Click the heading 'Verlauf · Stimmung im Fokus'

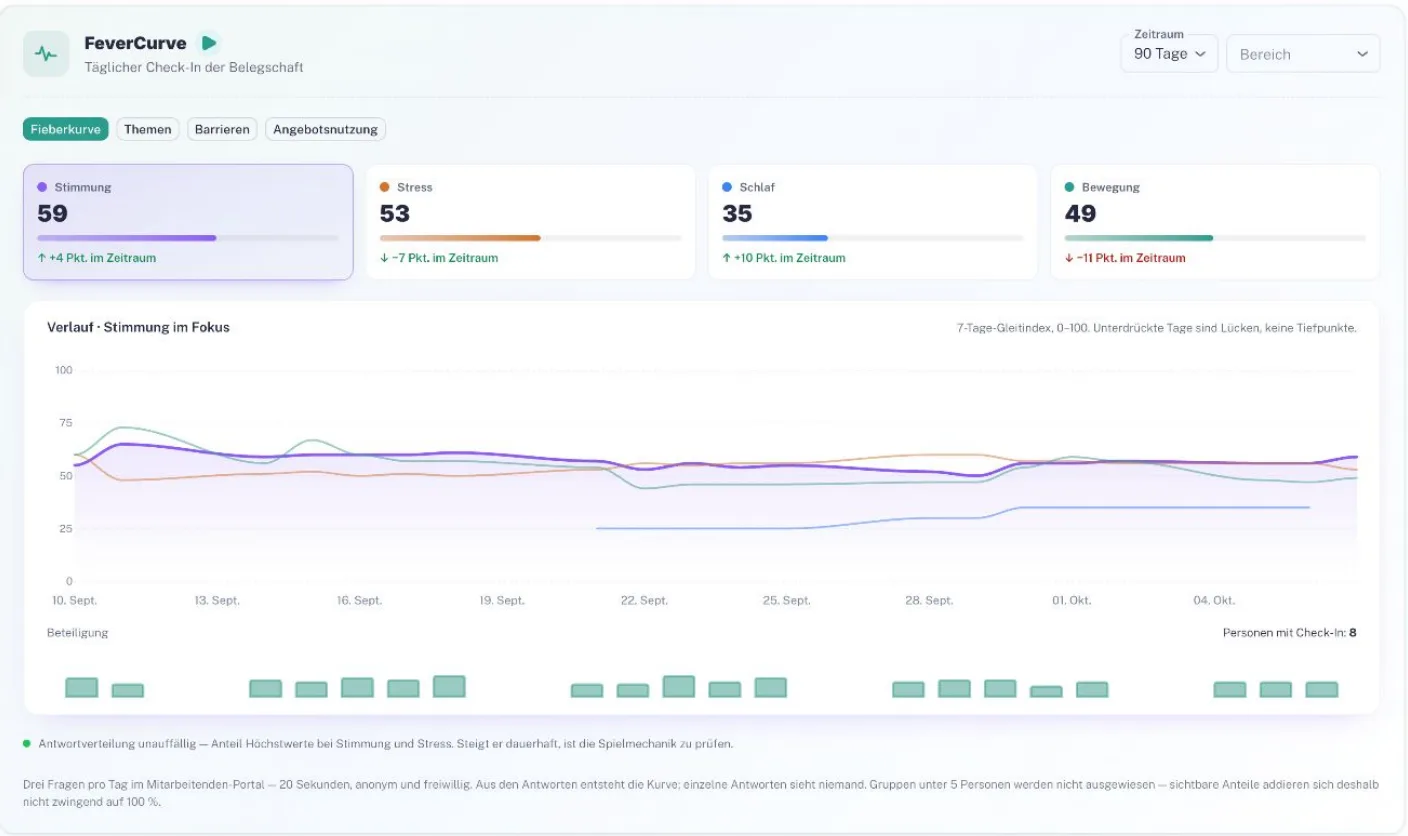(x=138, y=327)
